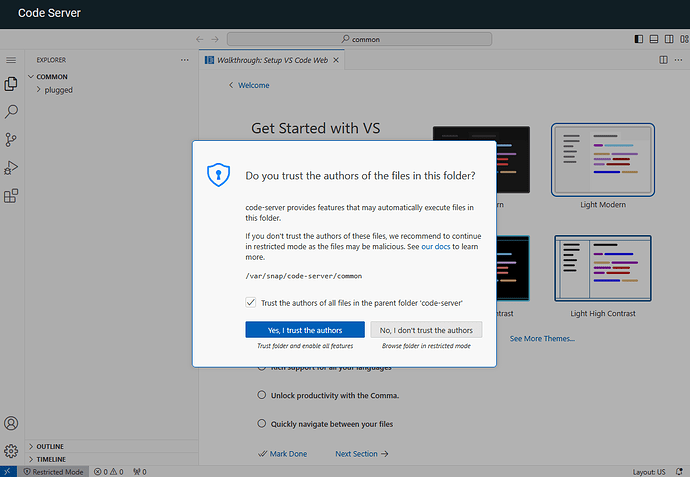The height and width of the screenshot is (477, 690).
Task: Switch to the Walkthrough: Setup VS Code Web tab
Action: [272, 60]
